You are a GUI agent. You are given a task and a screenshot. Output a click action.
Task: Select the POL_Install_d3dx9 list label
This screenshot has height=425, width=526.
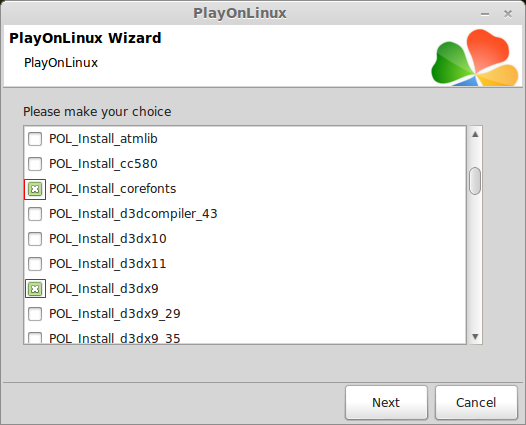point(104,289)
